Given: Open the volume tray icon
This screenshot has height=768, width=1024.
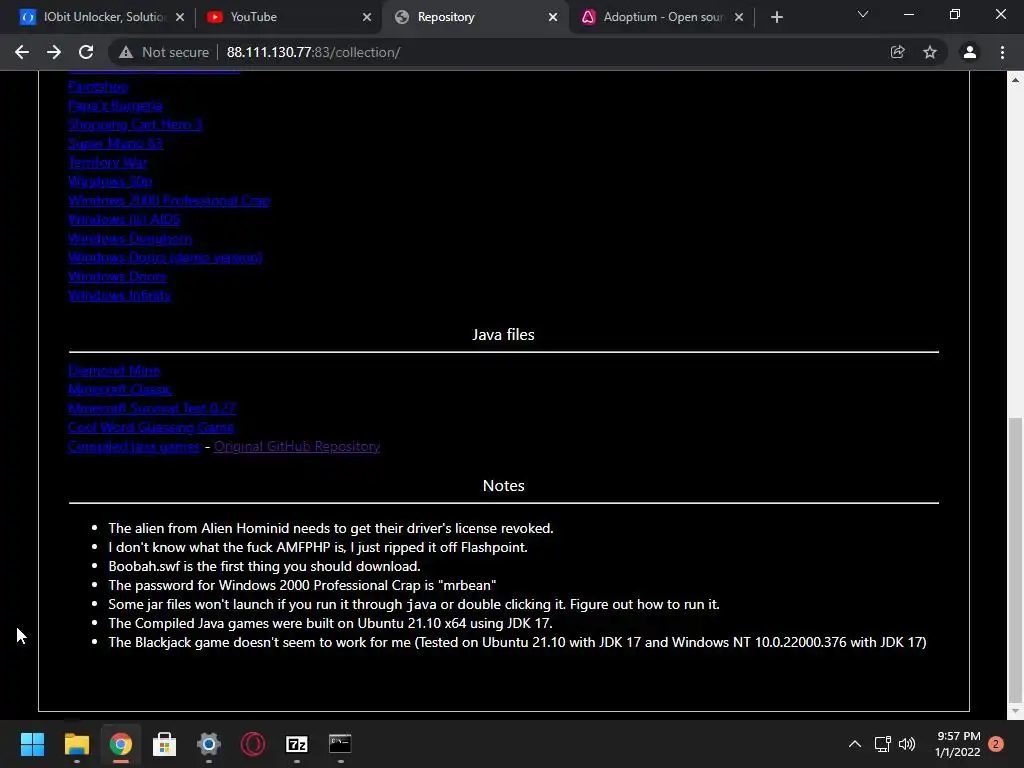Looking at the screenshot, I should pyautogui.click(x=907, y=744).
